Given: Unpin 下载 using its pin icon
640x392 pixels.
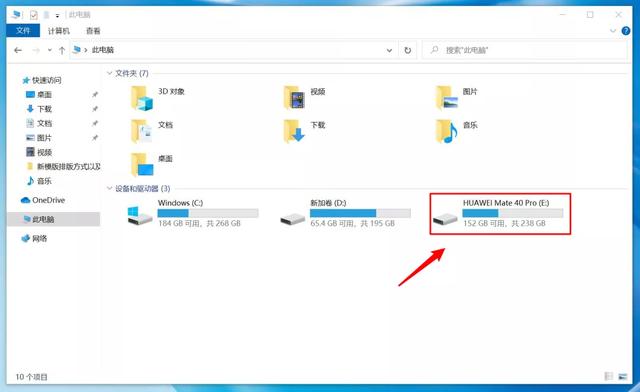Looking at the screenshot, I should point(95,109).
